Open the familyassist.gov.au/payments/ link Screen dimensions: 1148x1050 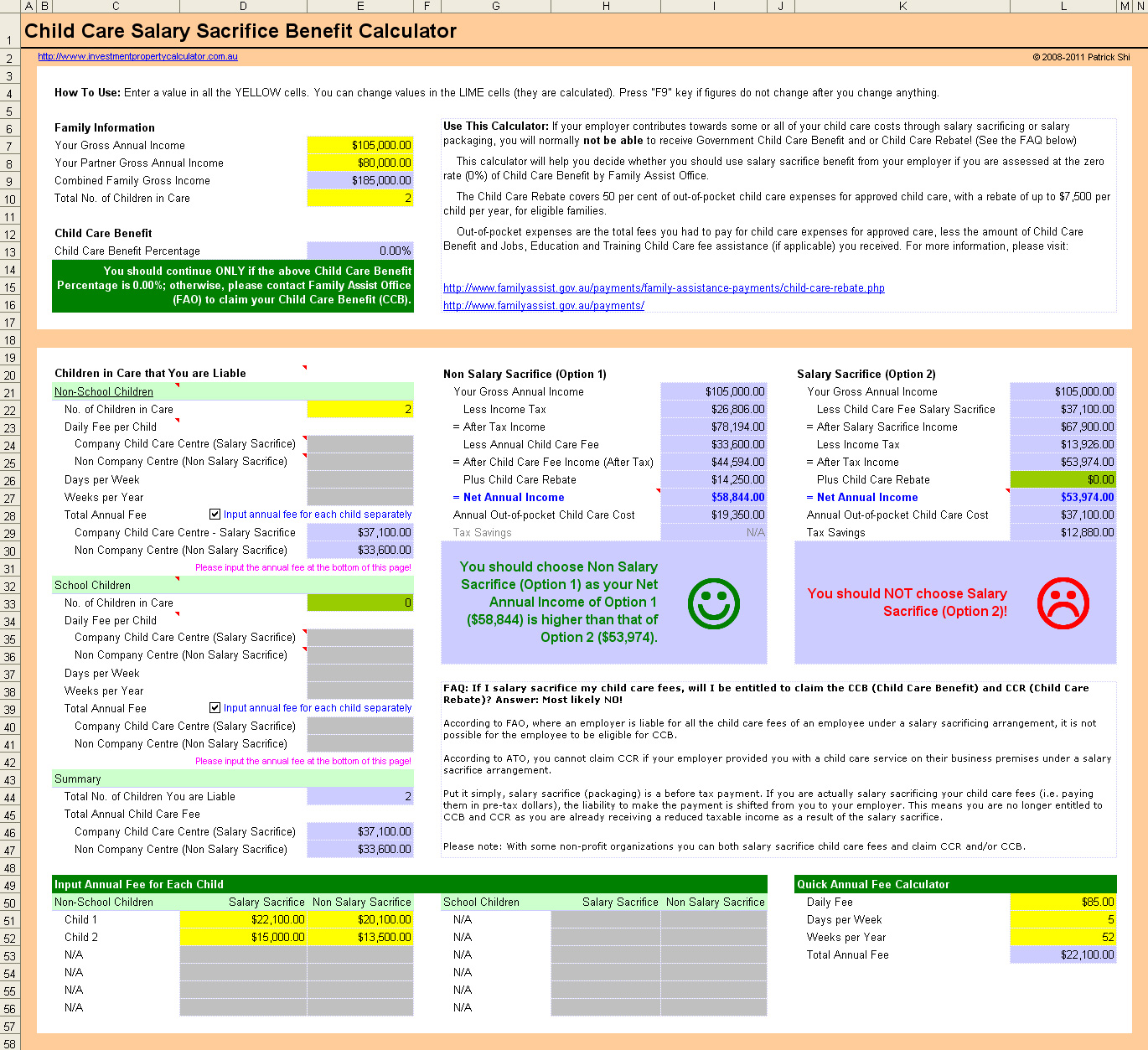pyautogui.click(x=544, y=306)
